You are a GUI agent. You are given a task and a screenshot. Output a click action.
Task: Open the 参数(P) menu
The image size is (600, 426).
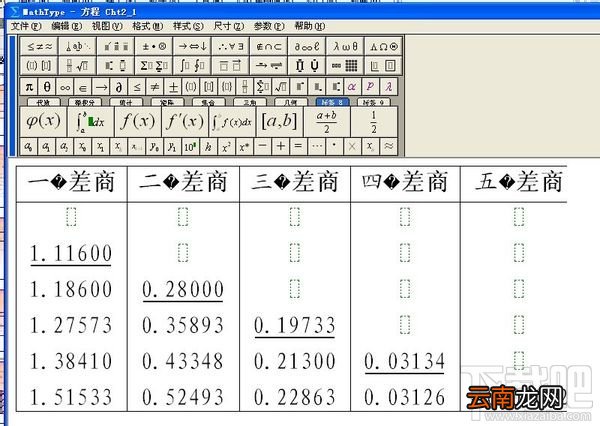[269, 26]
